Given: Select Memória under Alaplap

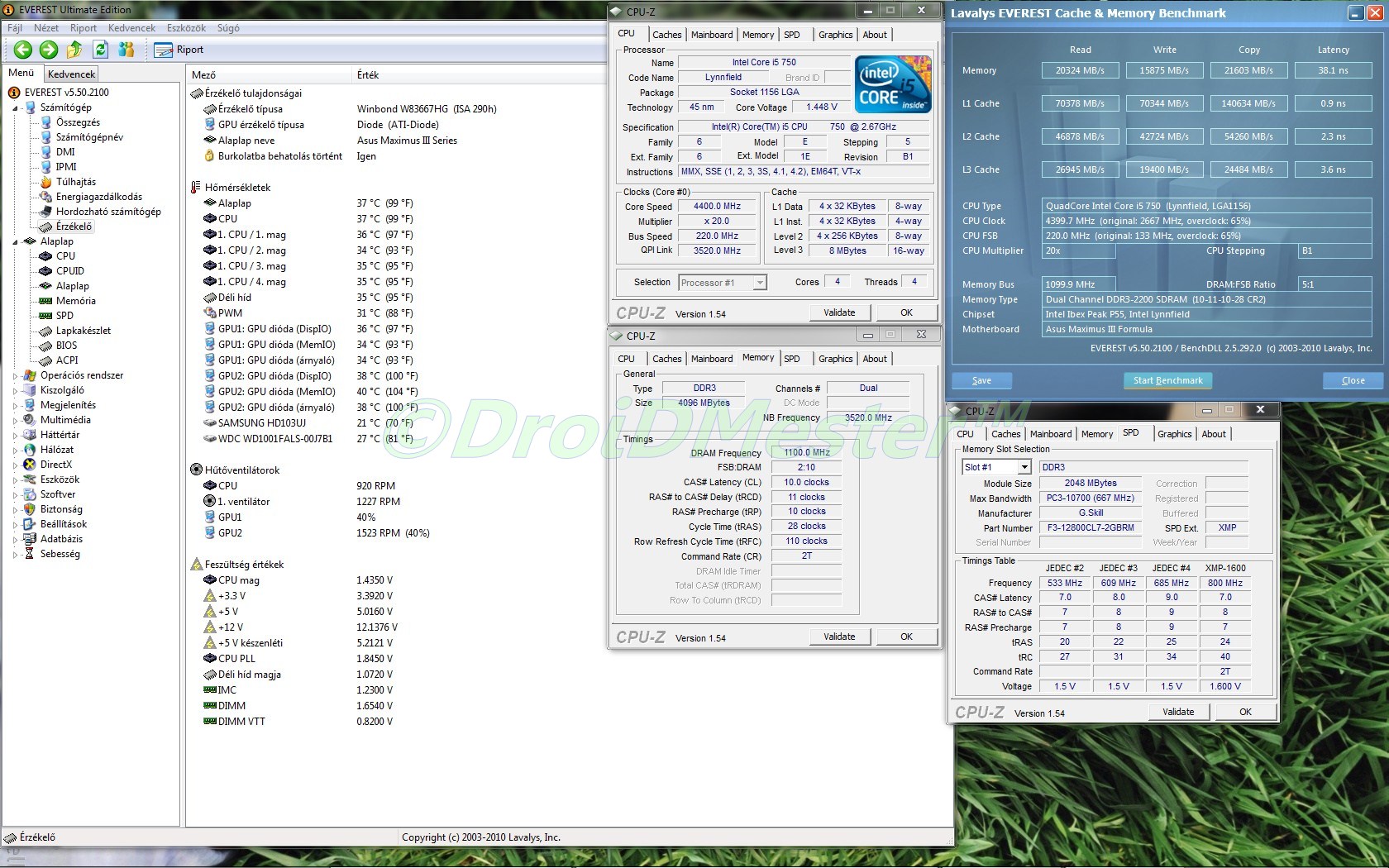Looking at the screenshot, I should 75,301.
